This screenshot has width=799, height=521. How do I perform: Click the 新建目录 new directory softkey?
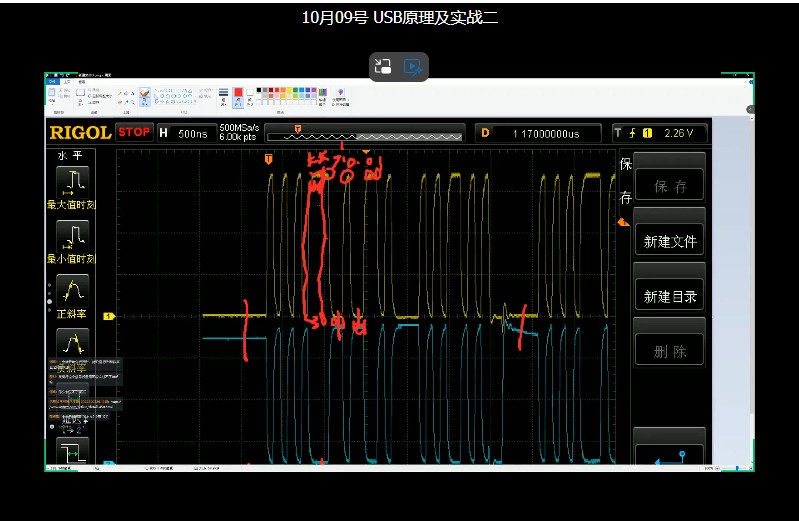669,296
